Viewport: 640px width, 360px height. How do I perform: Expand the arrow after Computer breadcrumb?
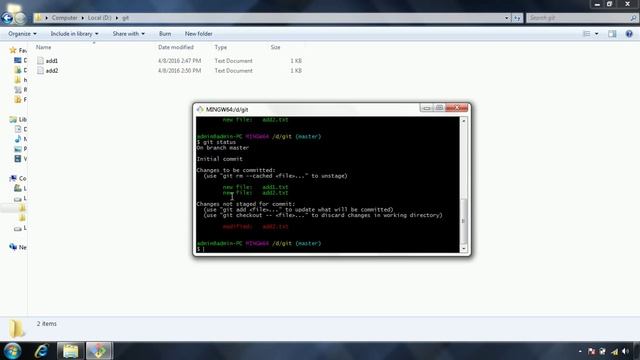tap(82, 18)
